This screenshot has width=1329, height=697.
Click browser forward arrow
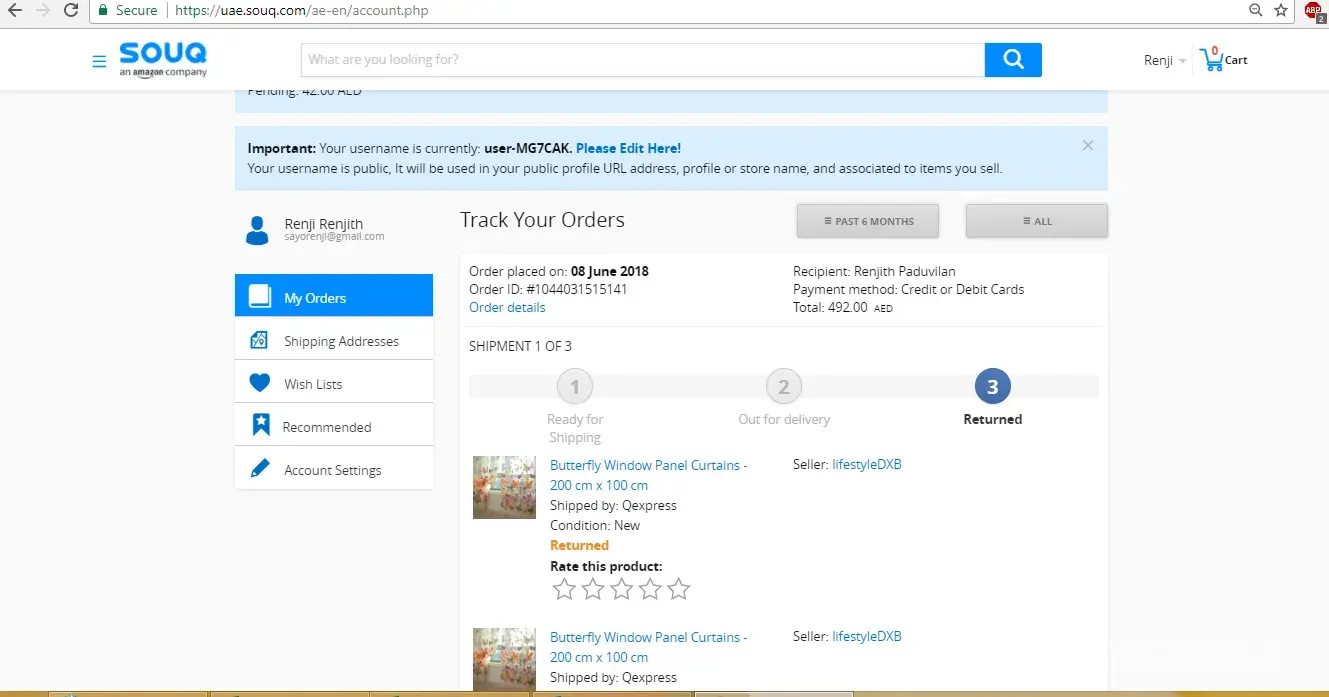43,10
